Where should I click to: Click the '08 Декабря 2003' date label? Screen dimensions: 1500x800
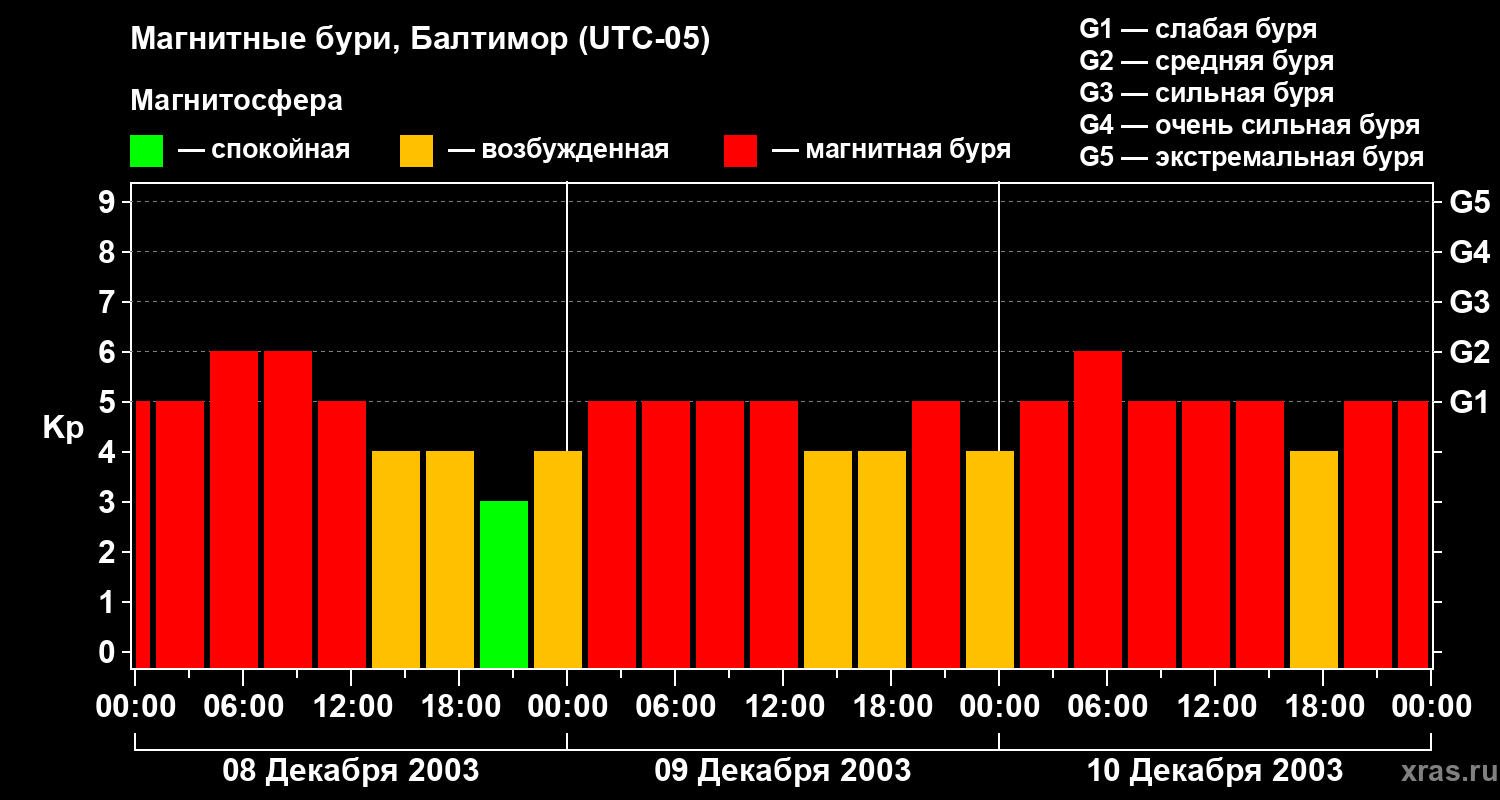(350, 771)
